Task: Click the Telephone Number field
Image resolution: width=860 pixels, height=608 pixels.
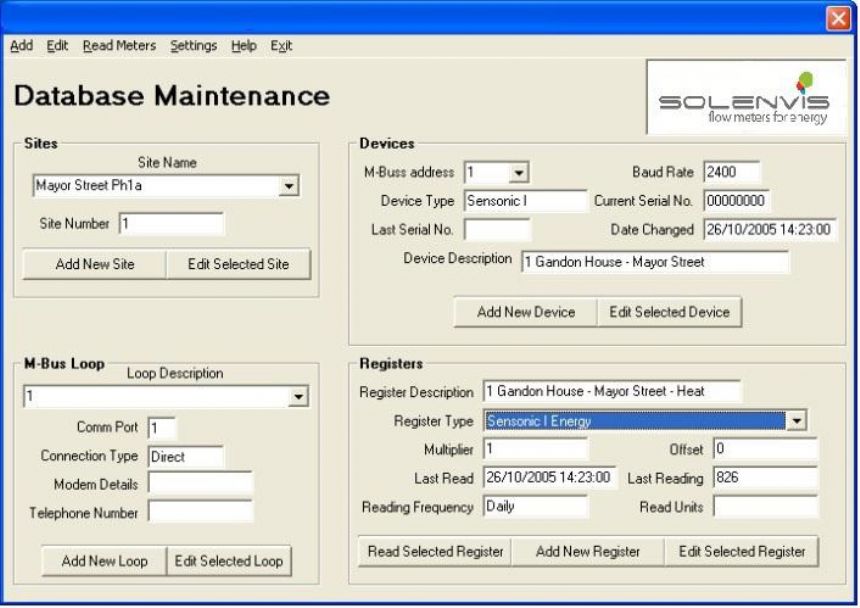Action: [200, 512]
